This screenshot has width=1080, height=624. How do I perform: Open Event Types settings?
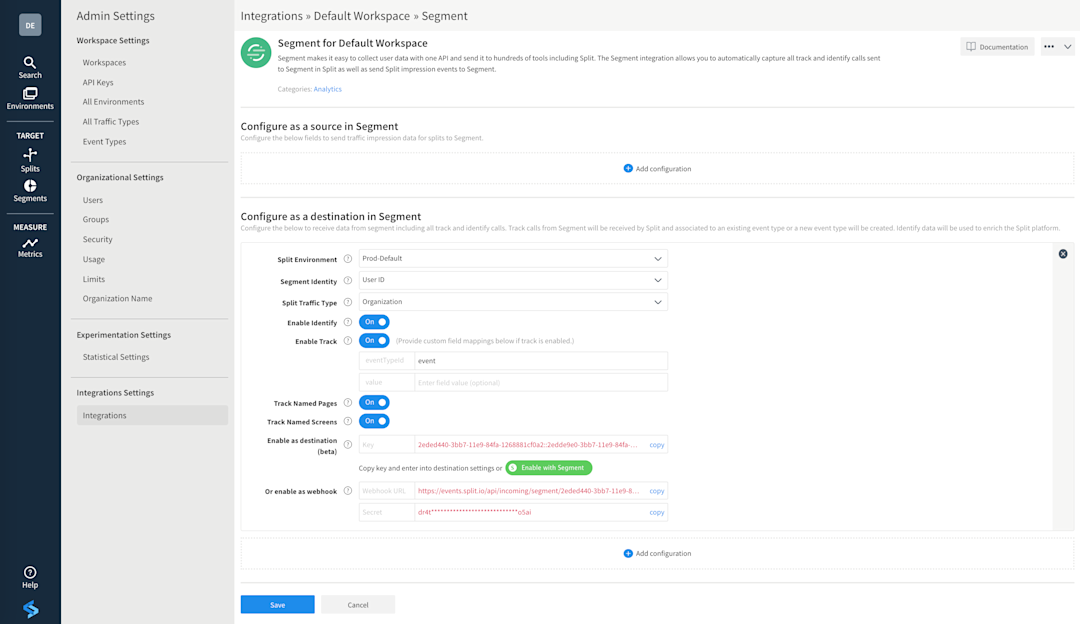(x=104, y=142)
